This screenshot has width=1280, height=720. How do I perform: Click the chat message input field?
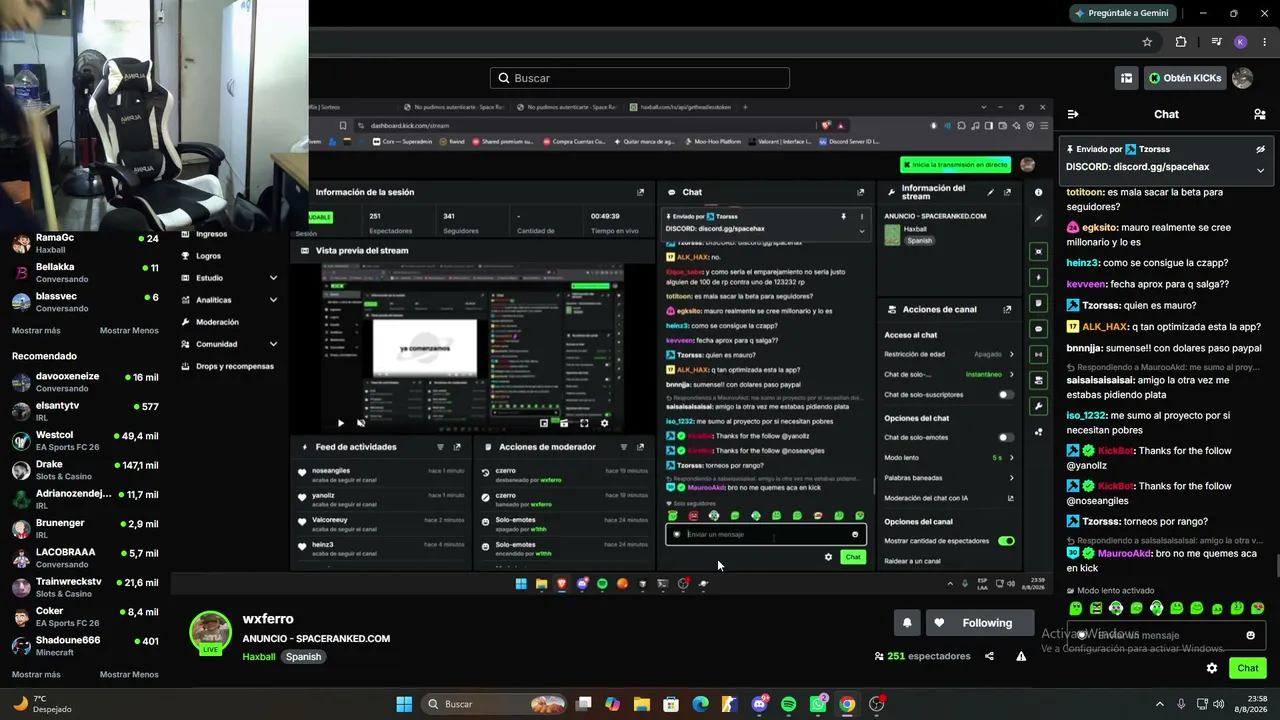[1165, 635]
